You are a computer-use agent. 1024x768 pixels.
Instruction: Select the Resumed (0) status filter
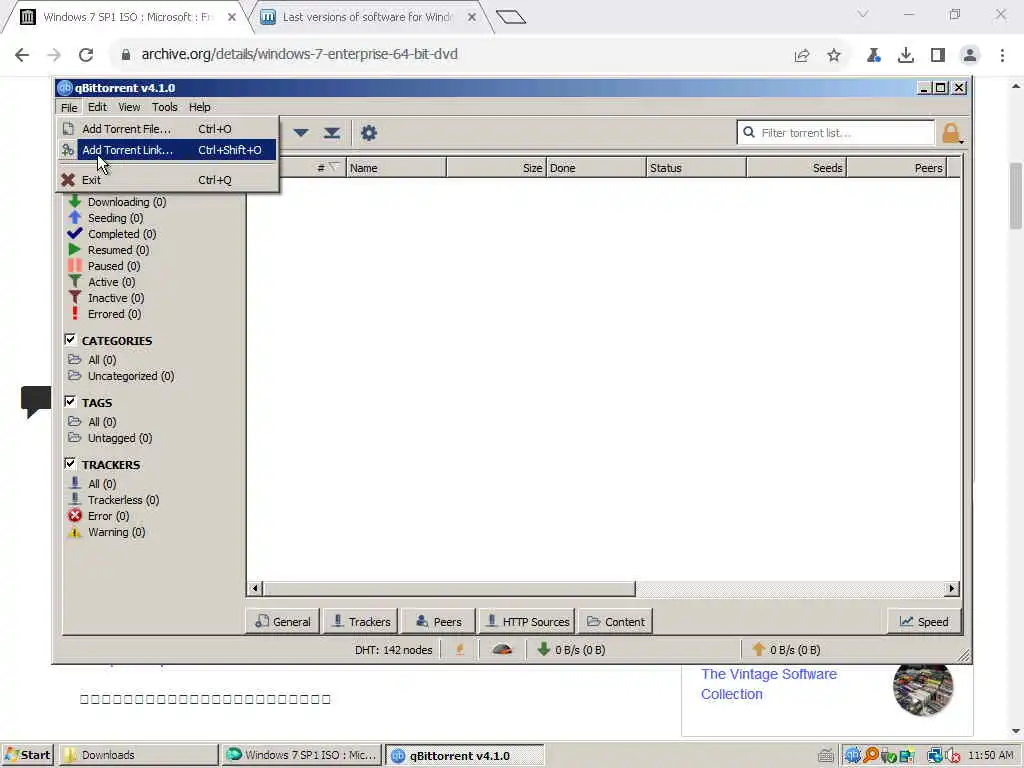click(x=118, y=250)
